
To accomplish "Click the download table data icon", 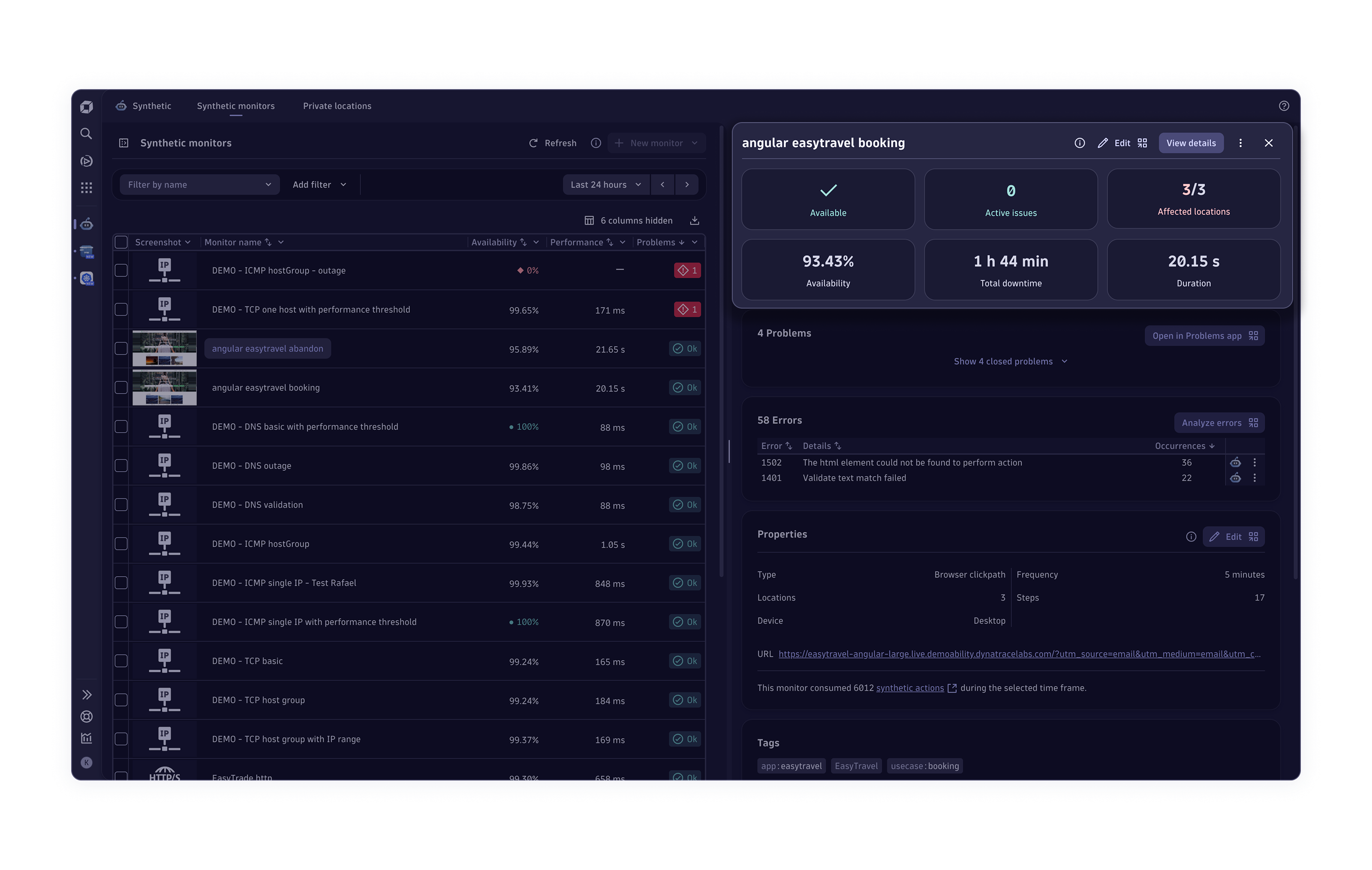I will coord(695,220).
